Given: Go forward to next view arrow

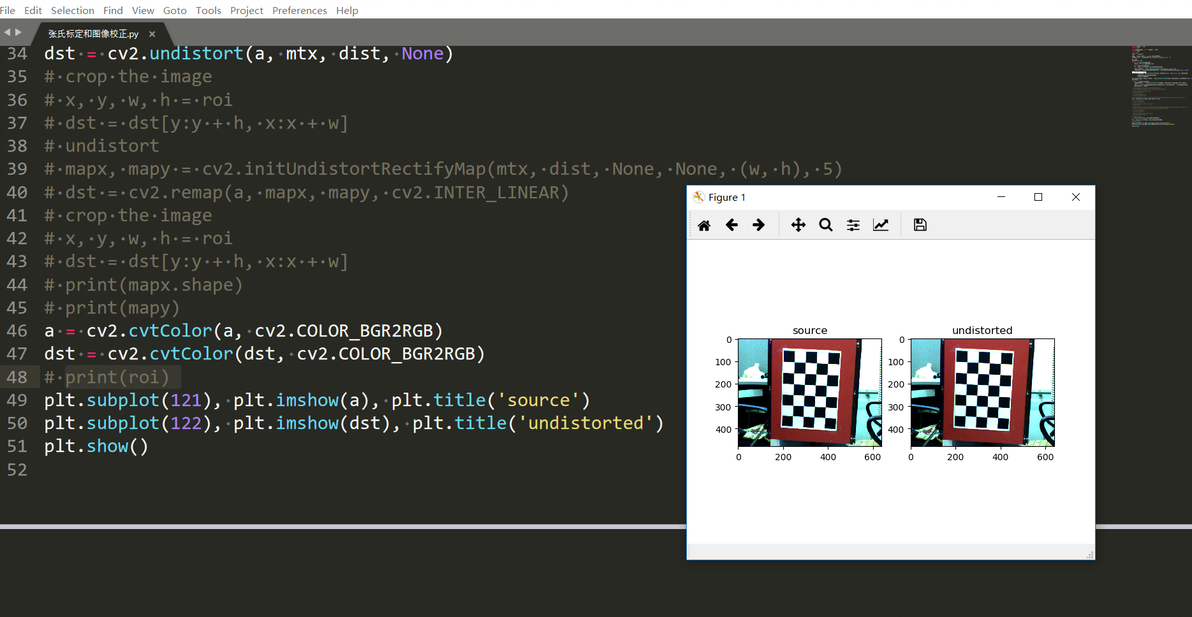Looking at the screenshot, I should pyautogui.click(x=758, y=225).
